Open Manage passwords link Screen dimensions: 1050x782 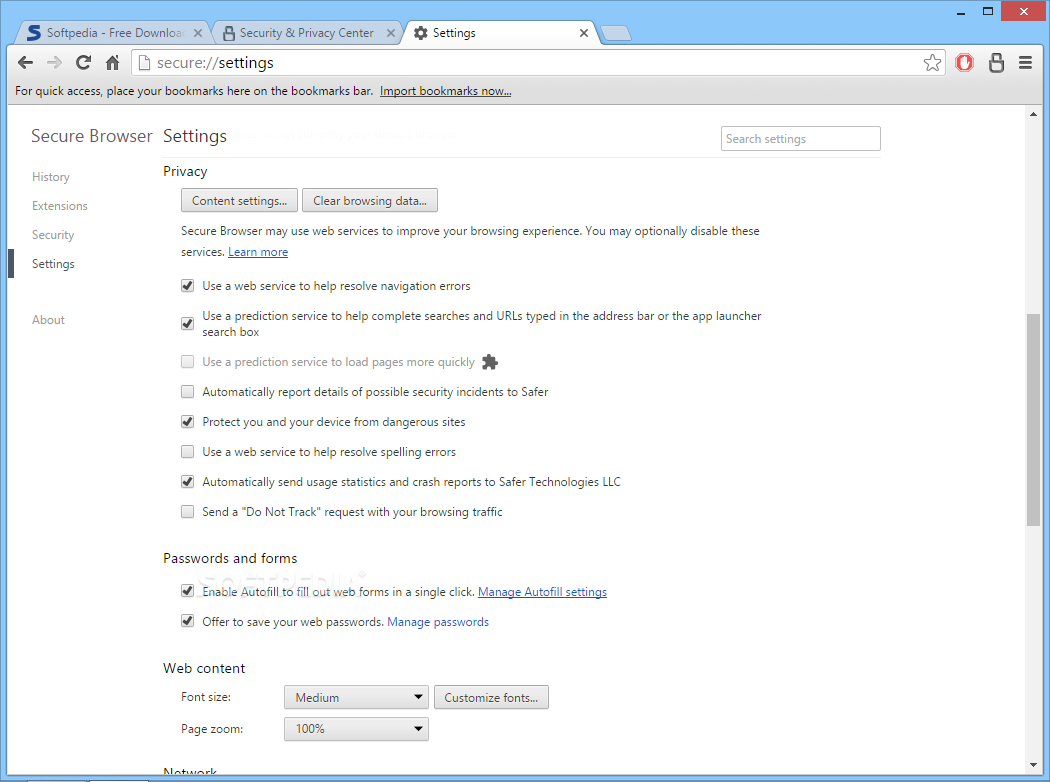tap(438, 622)
